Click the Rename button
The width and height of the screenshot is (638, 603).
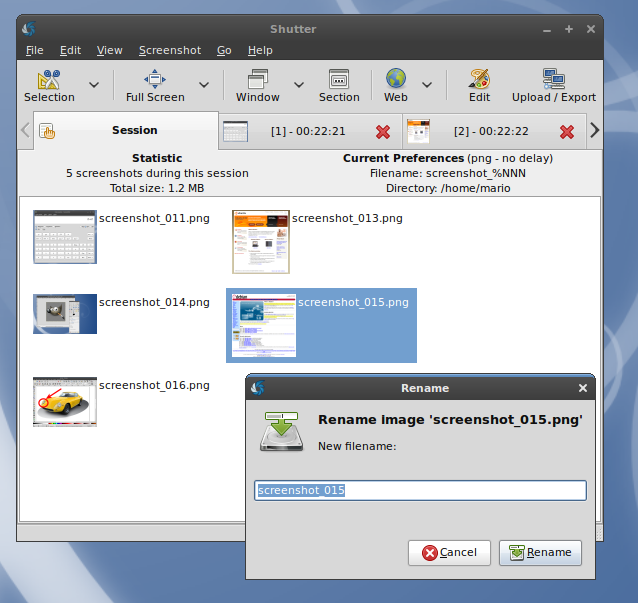tap(540, 552)
